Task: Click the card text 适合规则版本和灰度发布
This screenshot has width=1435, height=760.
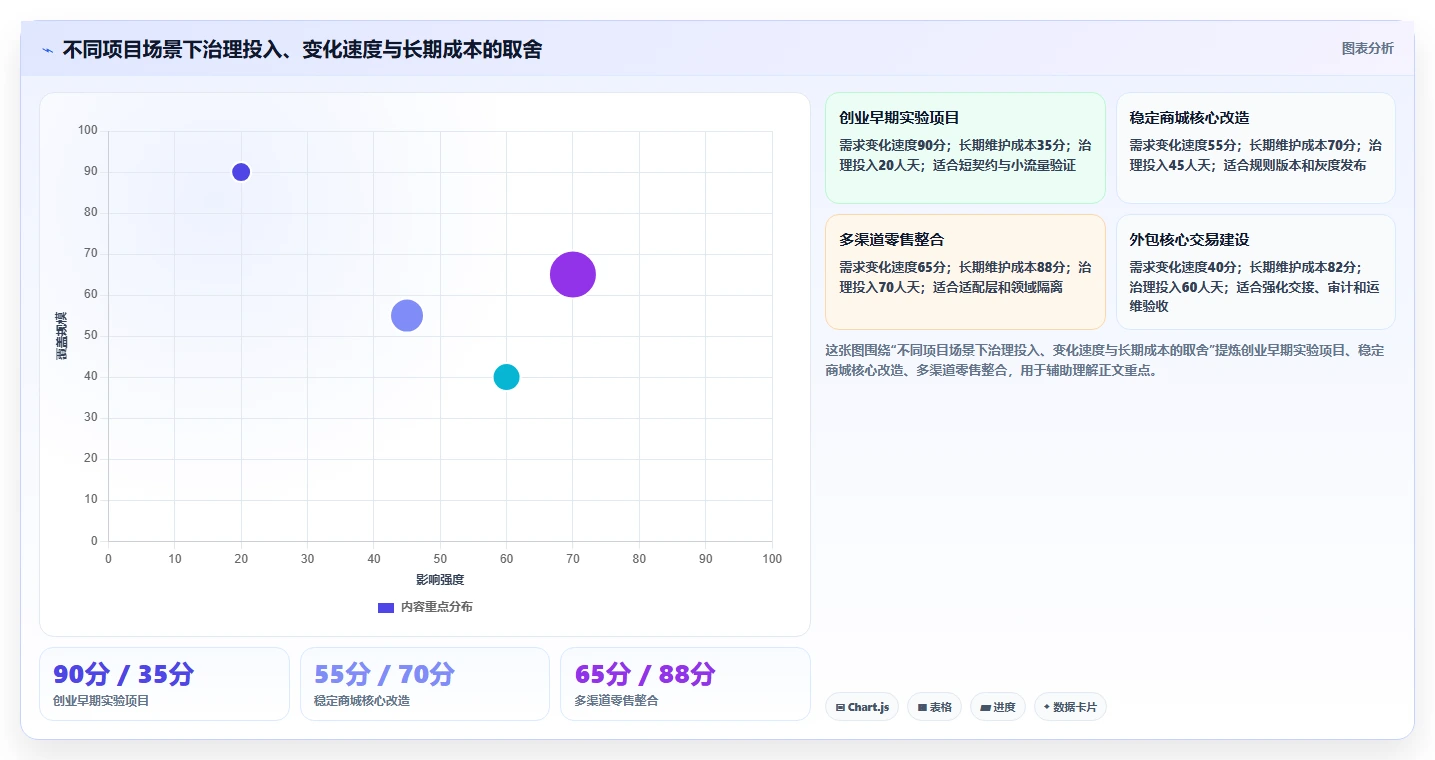Action: pos(1294,165)
